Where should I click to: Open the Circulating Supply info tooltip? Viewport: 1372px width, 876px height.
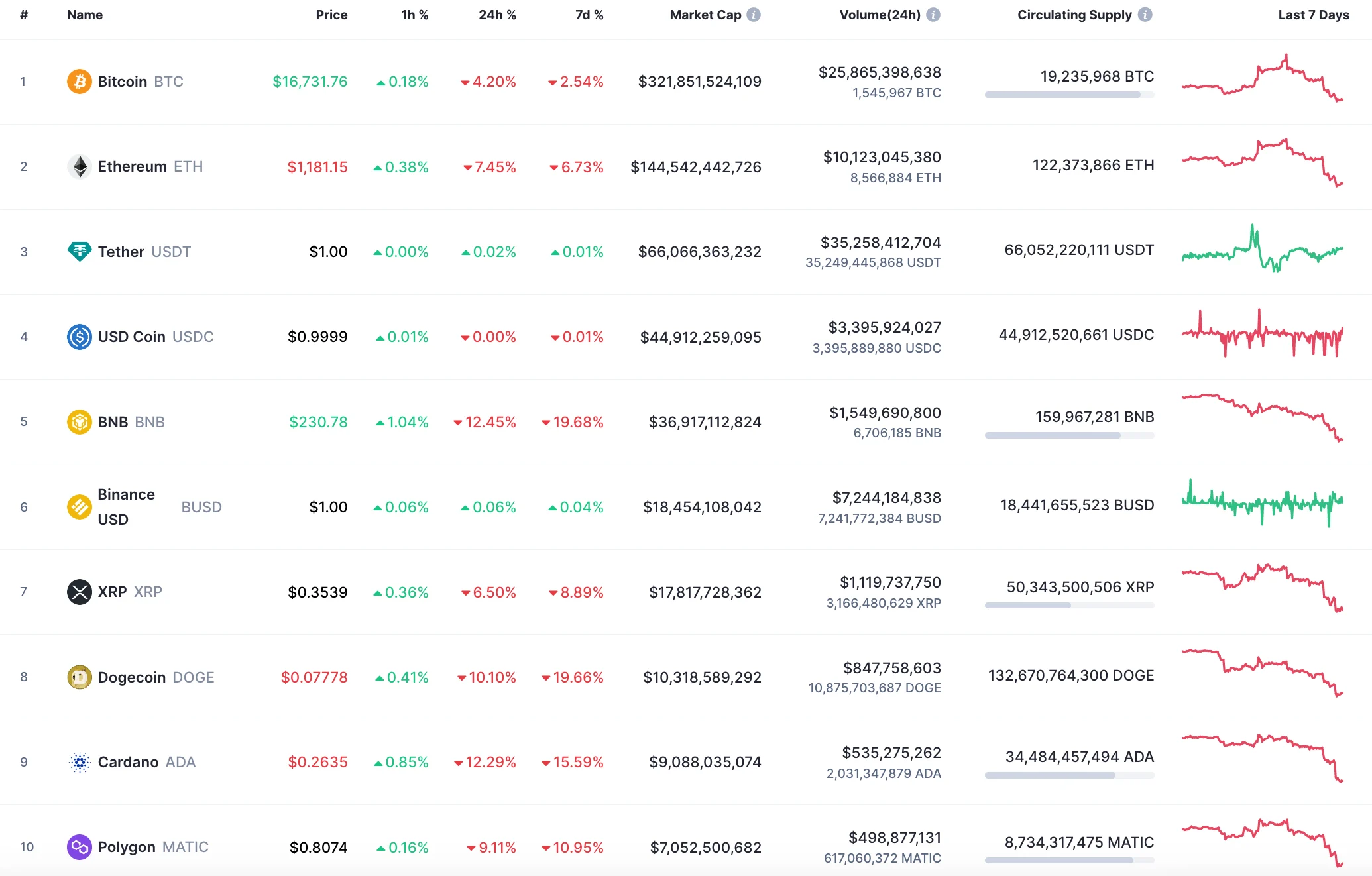1145,15
